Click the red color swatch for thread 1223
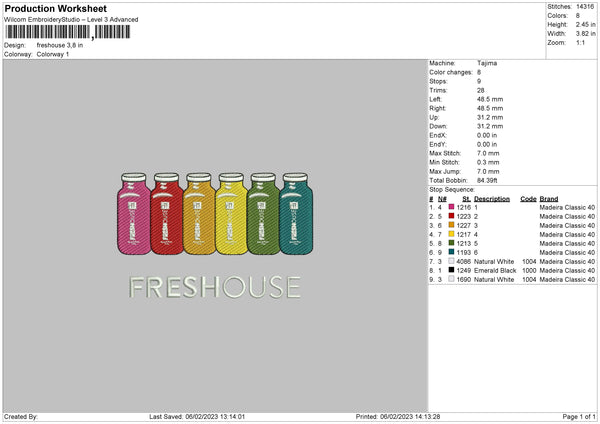The width and height of the screenshot is (600, 424). click(x=451, y=216)
